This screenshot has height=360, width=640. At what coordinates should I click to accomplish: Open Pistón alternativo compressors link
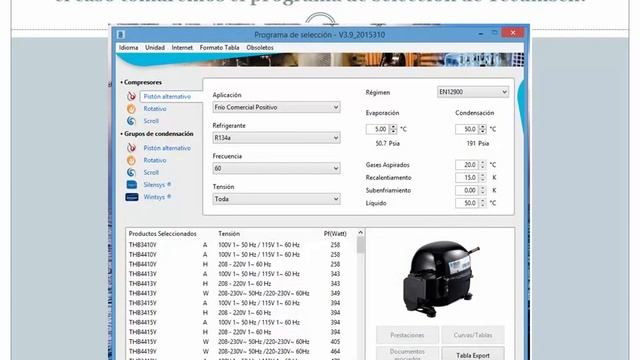point(167,97)
